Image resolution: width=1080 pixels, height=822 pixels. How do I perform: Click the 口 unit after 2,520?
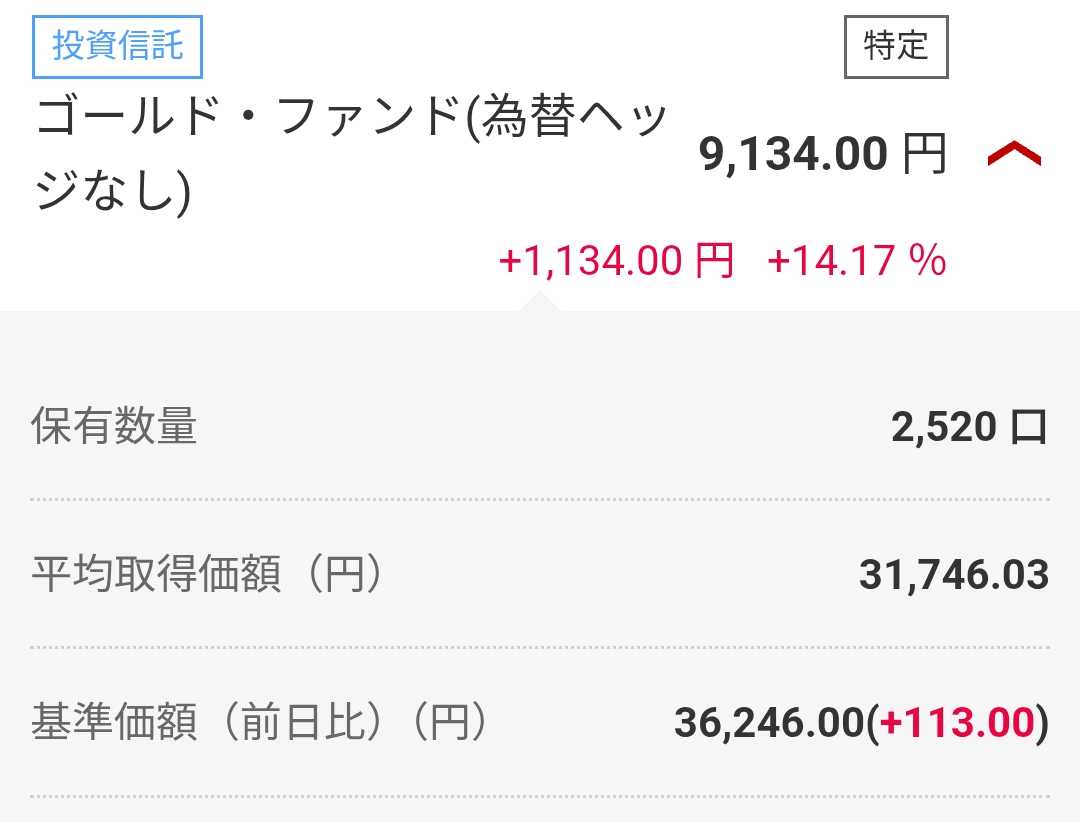(1029, 428)
